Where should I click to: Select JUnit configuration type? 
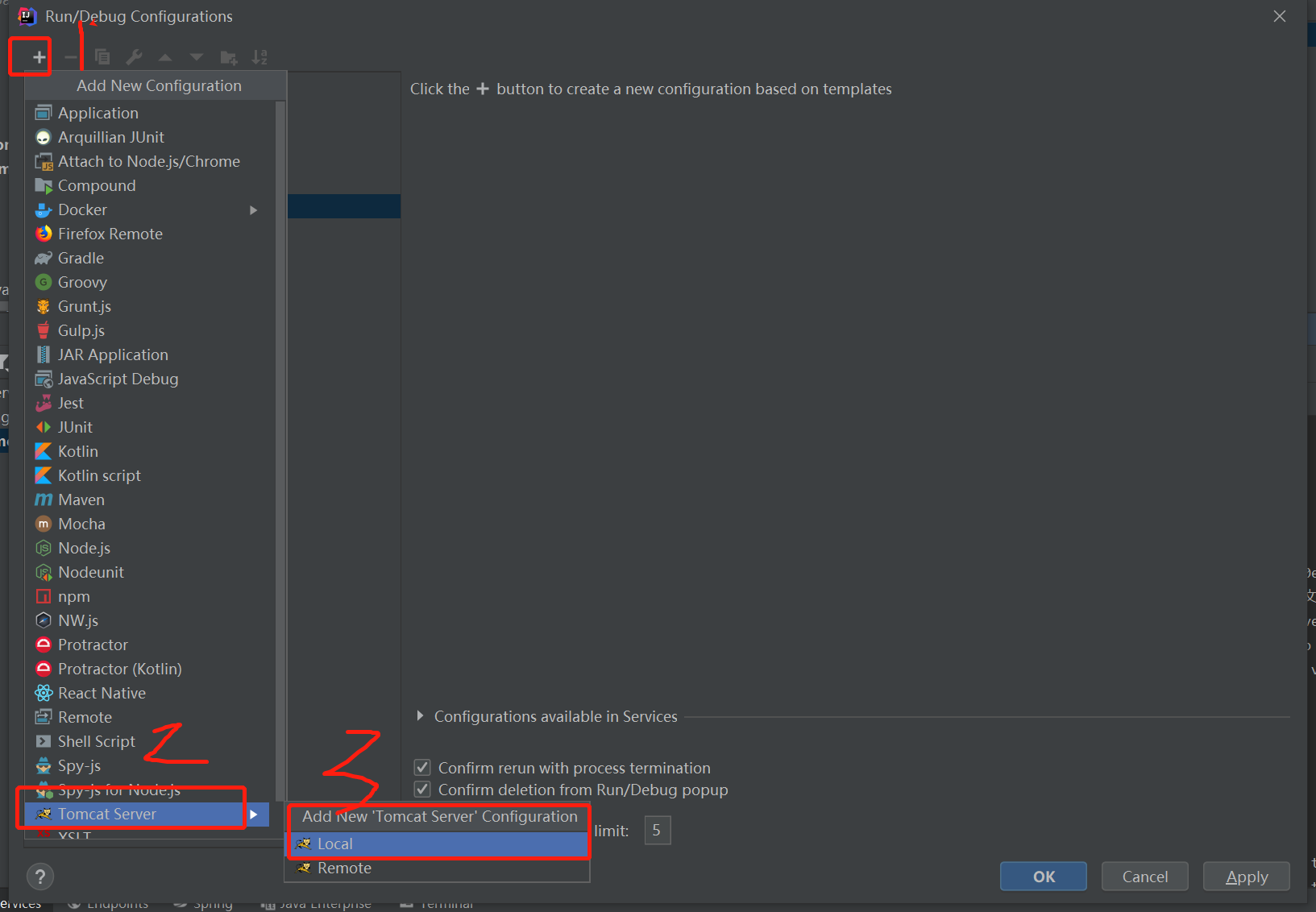point(150,427)
